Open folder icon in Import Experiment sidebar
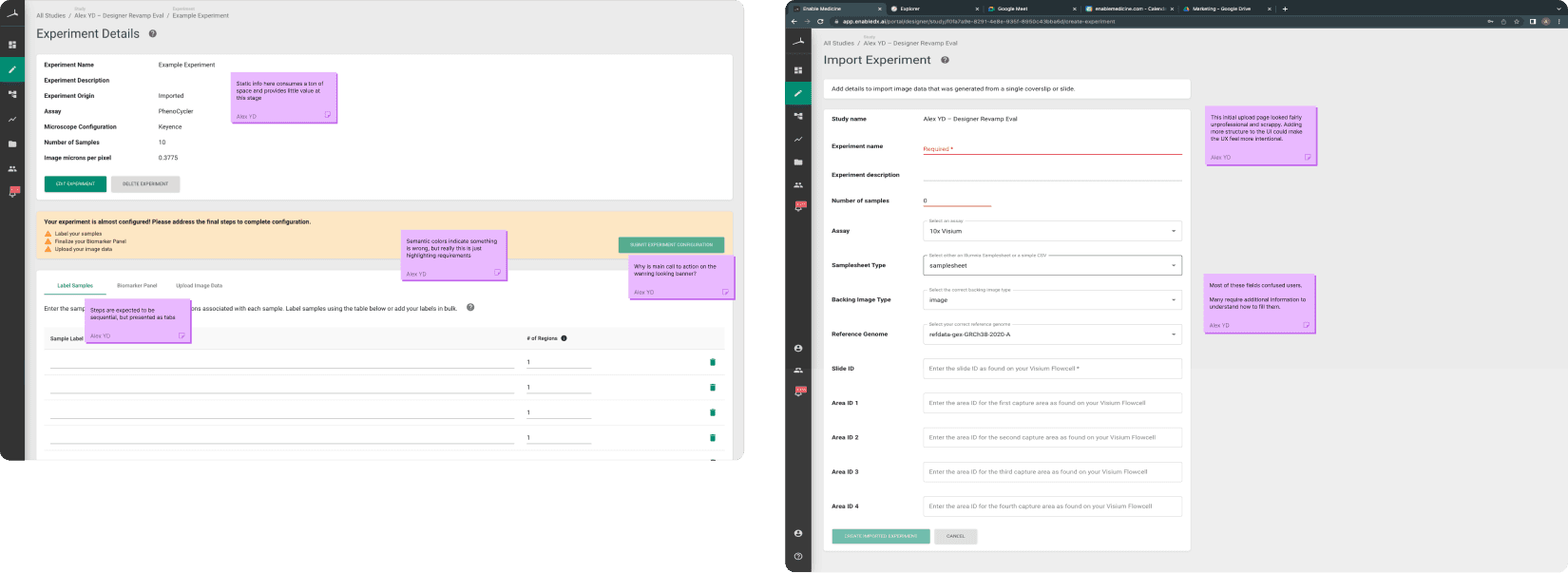This screenshot has width=1568, height=573. click(798, 162)
